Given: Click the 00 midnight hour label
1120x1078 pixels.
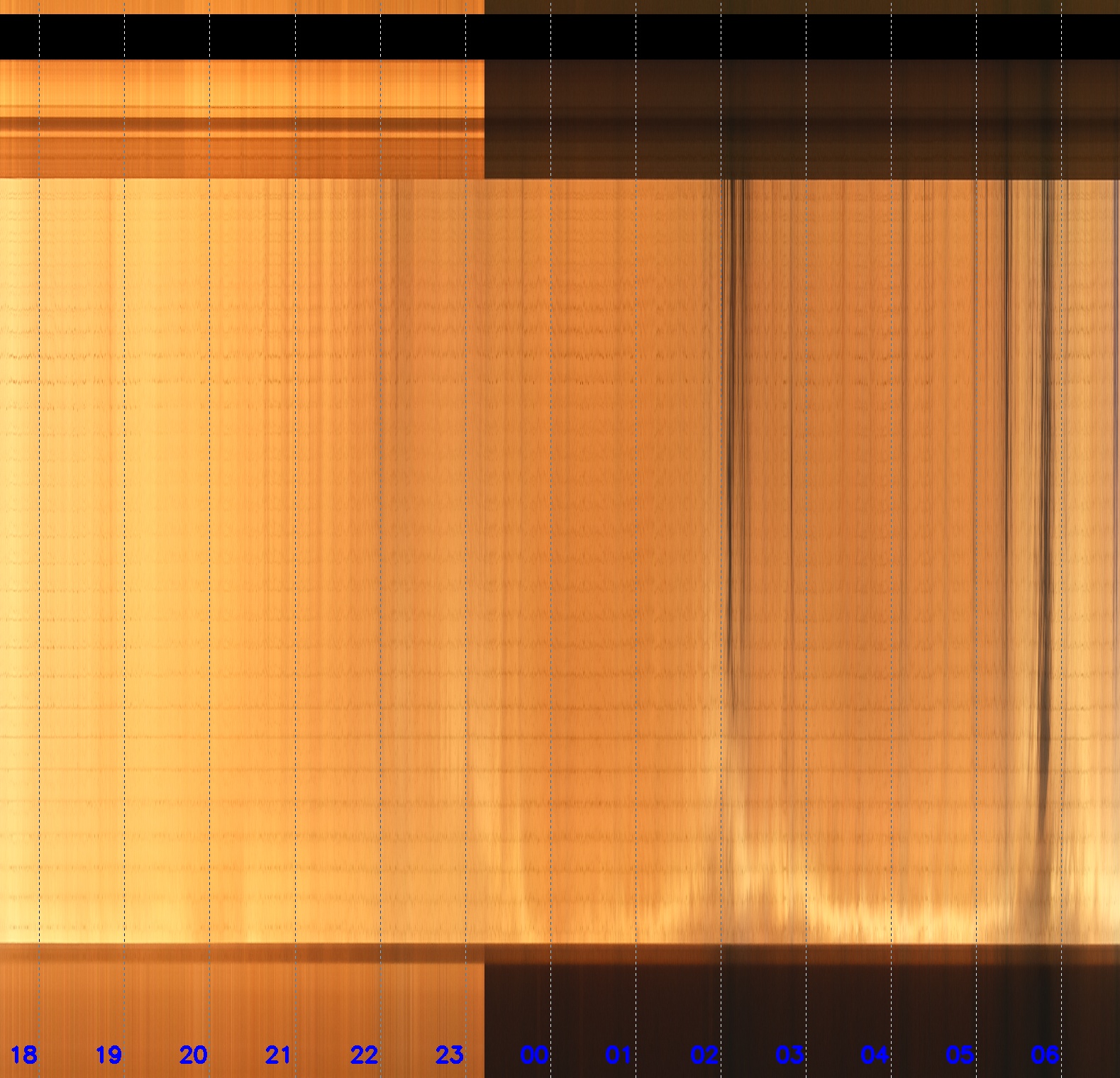Looking at the screenshot, I should tap(534, 1055).
